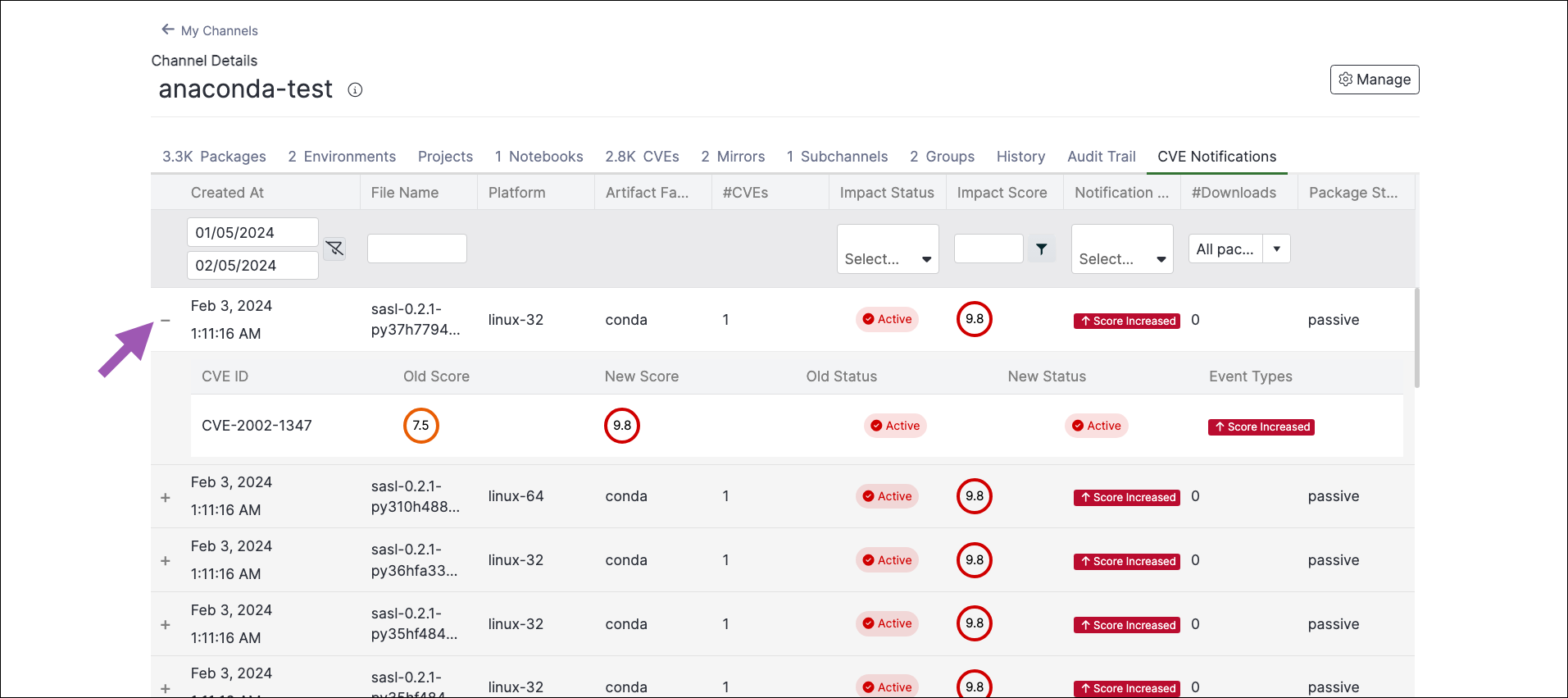Open the All packages downloads dropdown
The height and width of the screenshot is (698, 1568).
coord(1239,249)
